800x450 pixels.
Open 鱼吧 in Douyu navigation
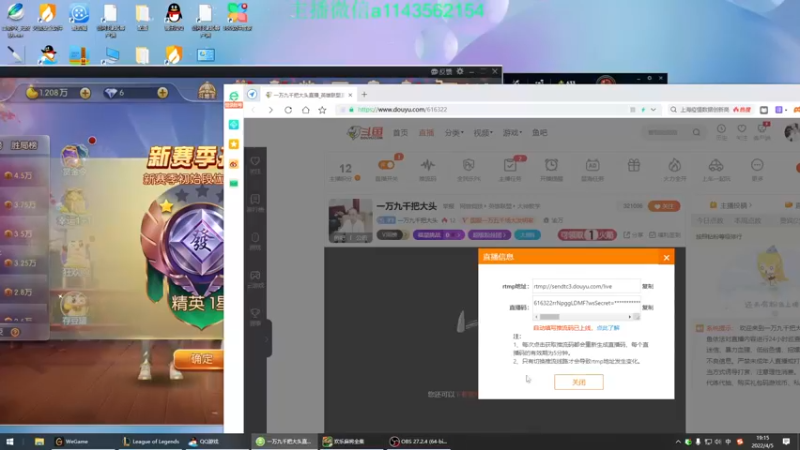click(x=540, y=133)
